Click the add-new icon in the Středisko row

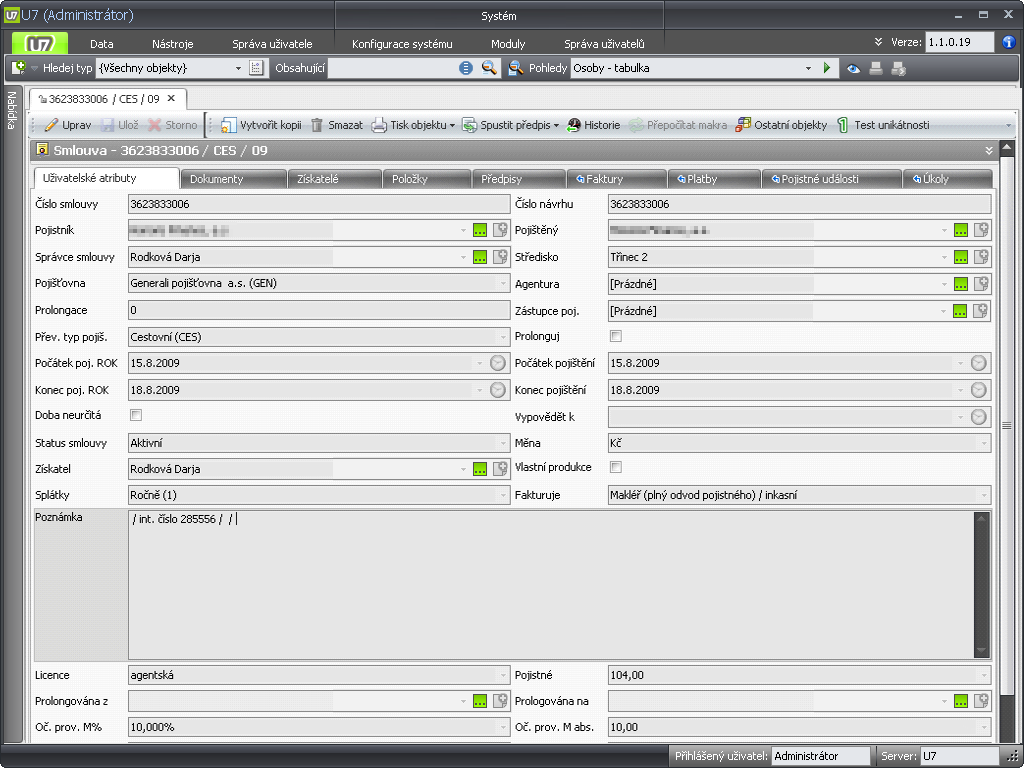point(981,257)
